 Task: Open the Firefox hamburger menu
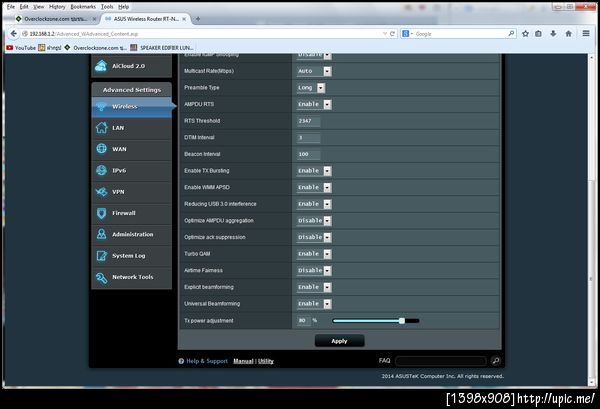tap(586, 34)
